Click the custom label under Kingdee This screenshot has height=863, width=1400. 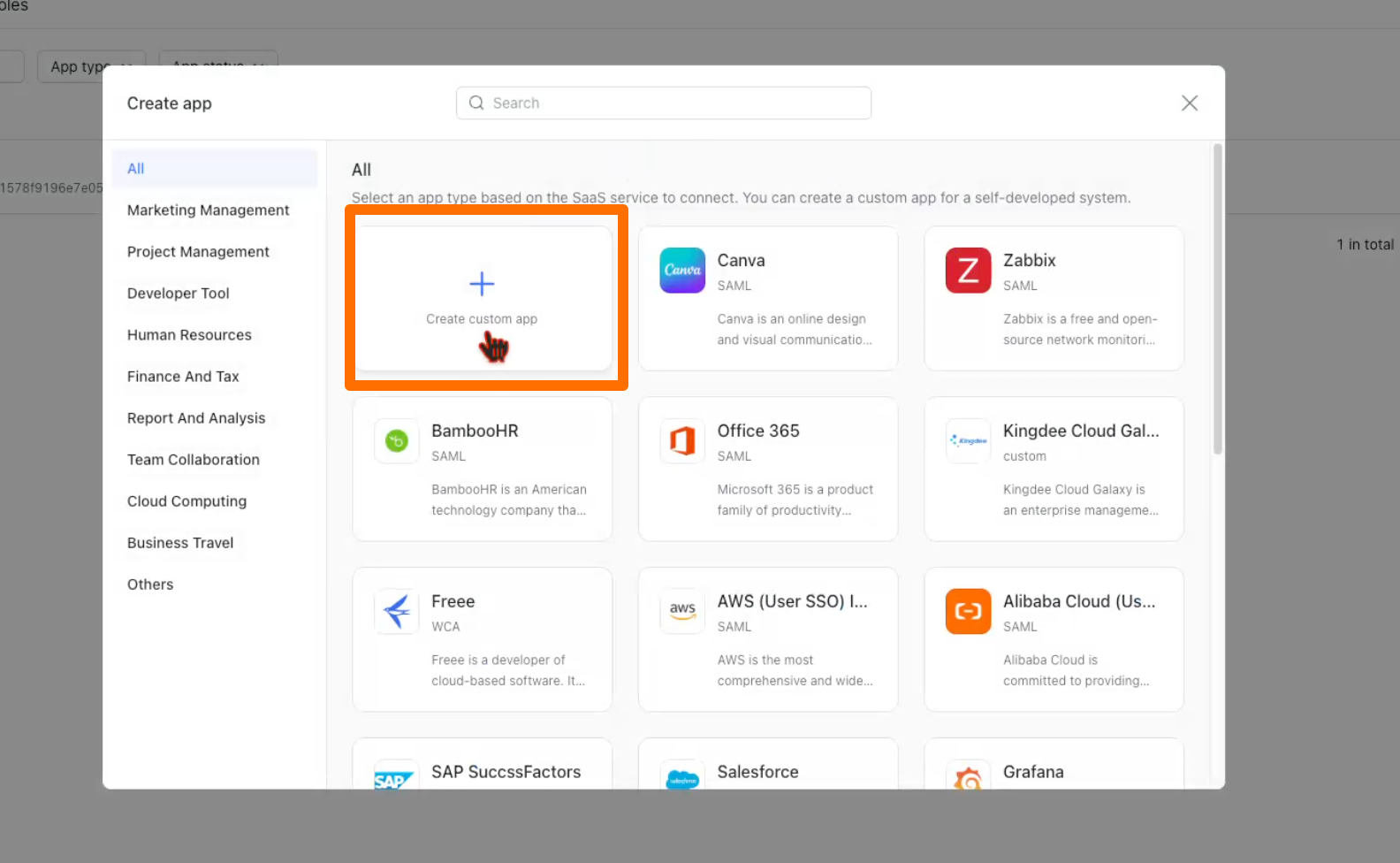coord(1024,456)
